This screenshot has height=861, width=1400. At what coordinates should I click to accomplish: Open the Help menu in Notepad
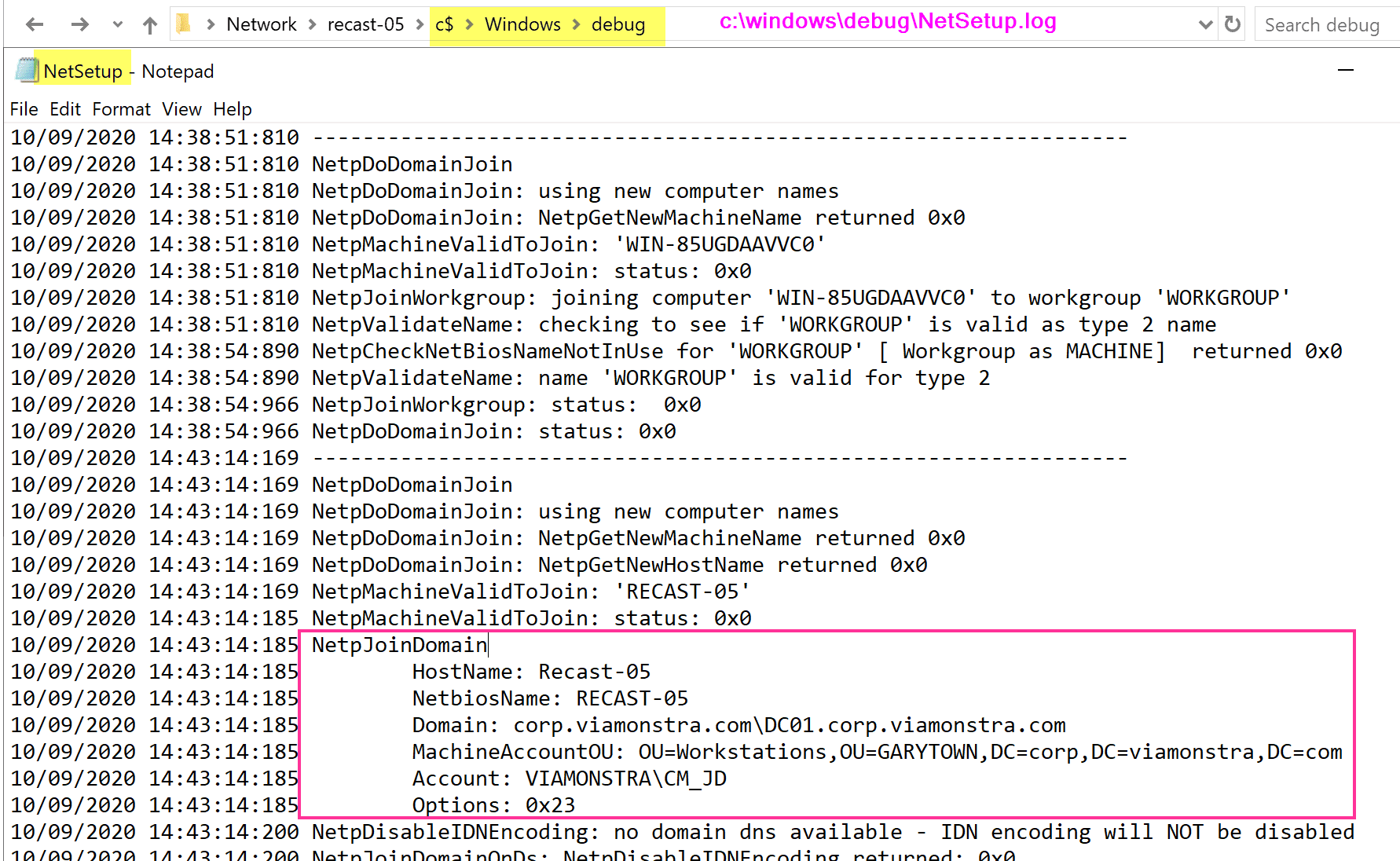233,109
